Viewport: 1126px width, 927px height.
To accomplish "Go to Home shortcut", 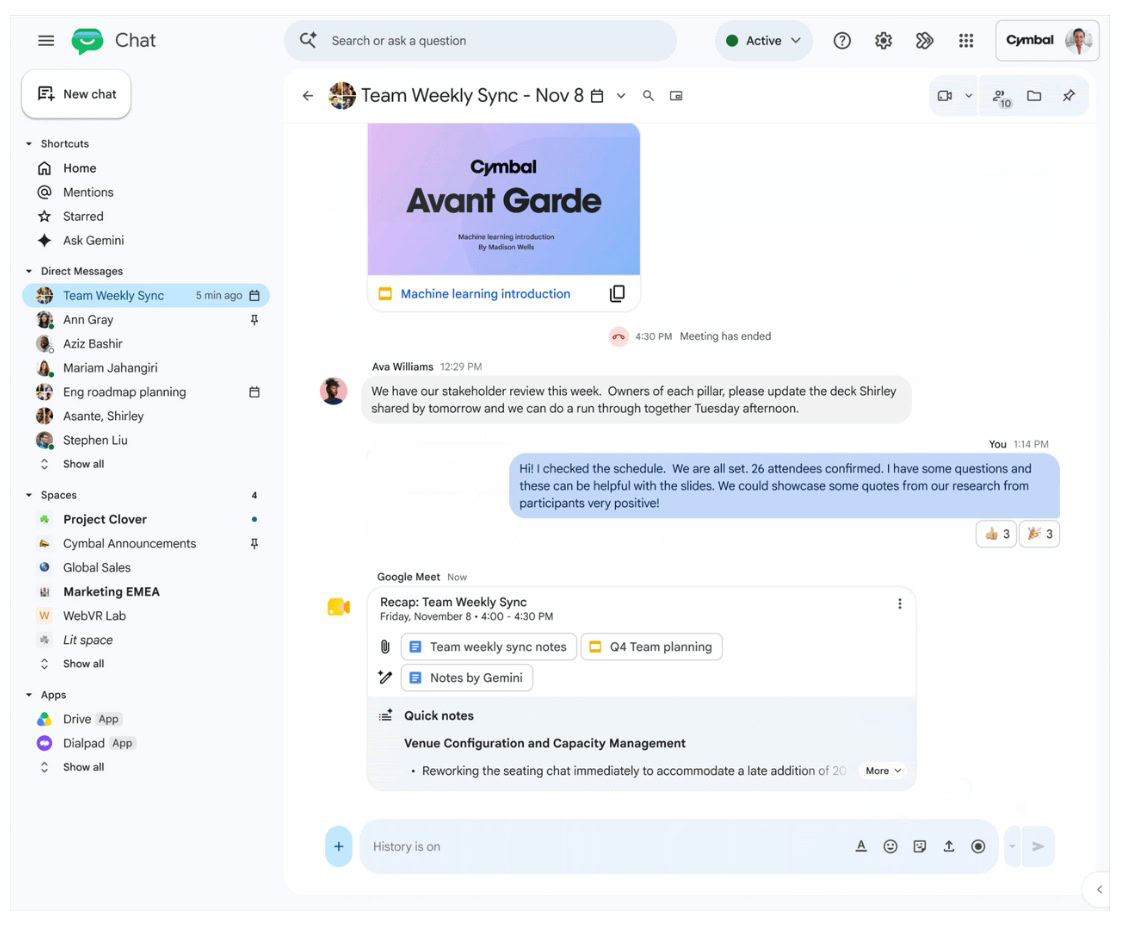I will 79,168.
